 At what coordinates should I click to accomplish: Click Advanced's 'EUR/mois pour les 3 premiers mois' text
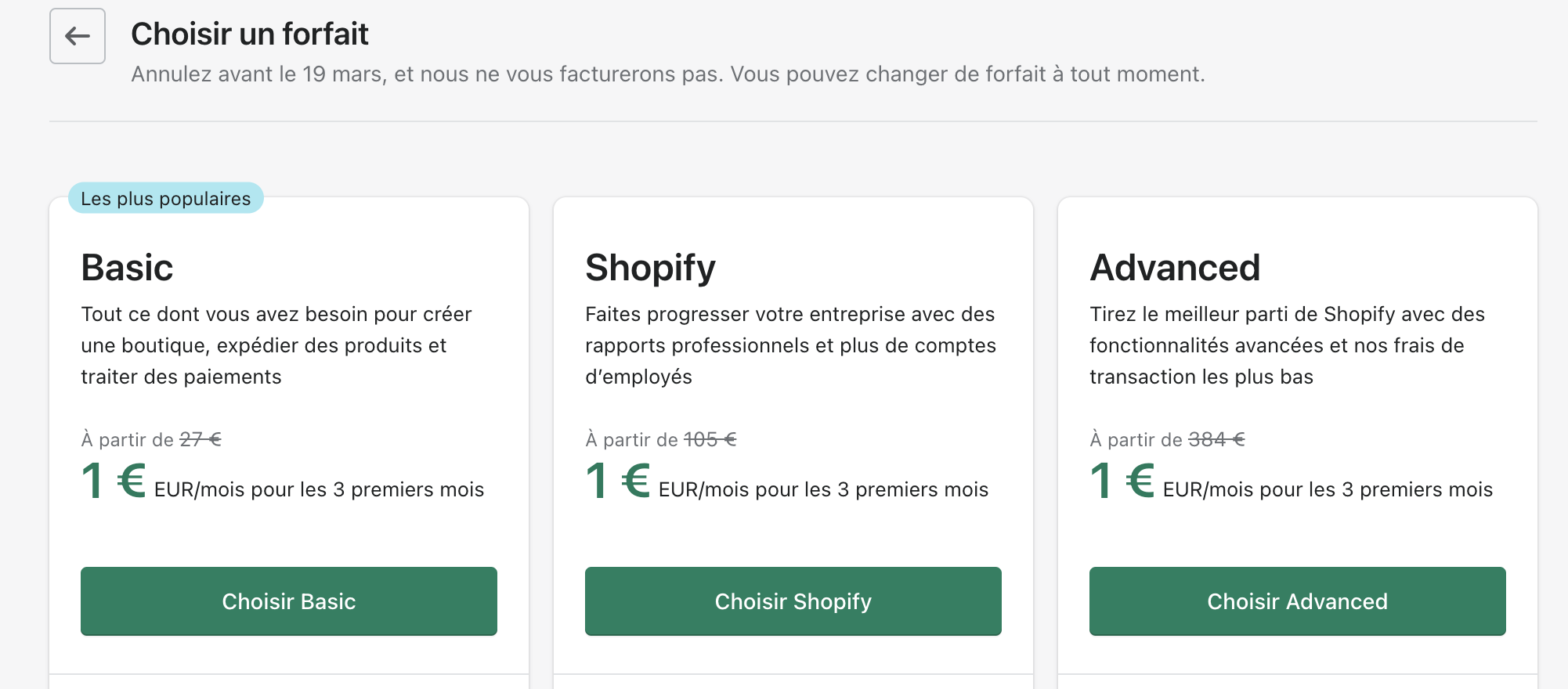[1328, 490]
